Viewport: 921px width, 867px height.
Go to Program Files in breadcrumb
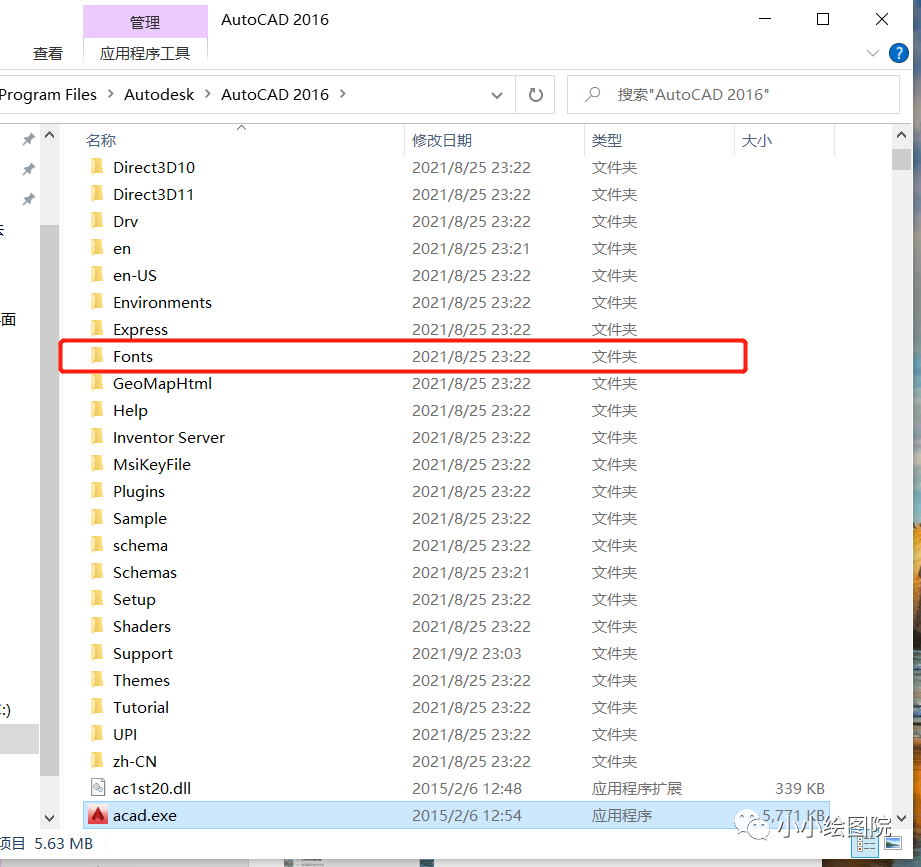pos(48,95)
